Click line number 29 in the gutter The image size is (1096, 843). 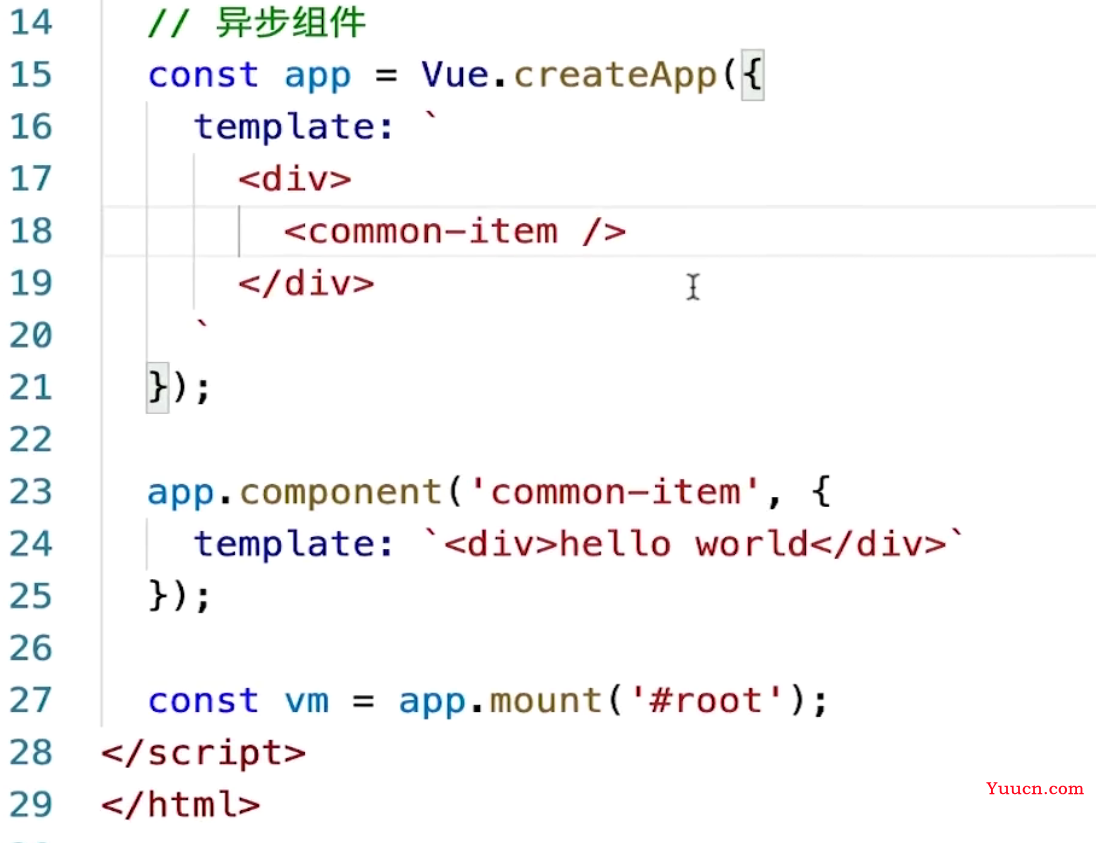[x=31, y=805]
